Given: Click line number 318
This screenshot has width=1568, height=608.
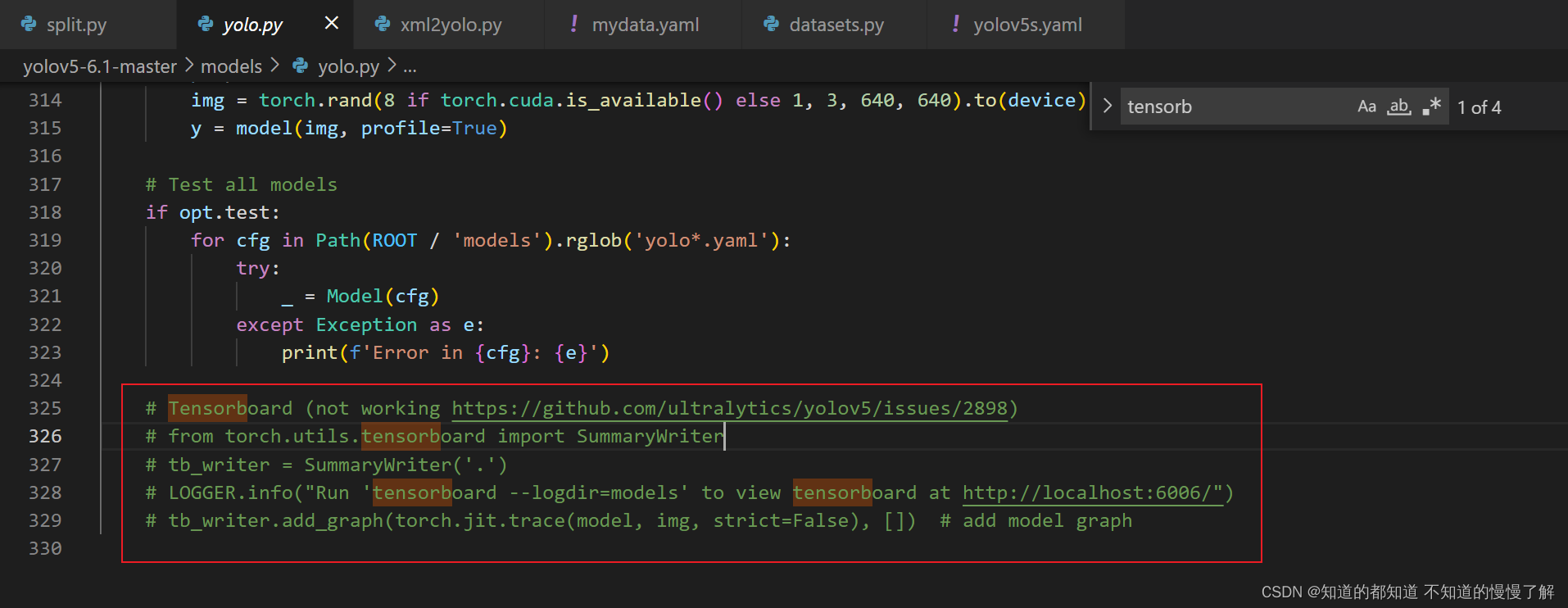Looking at the screenshot, I should pyautogui.click(x=45, y=212).
